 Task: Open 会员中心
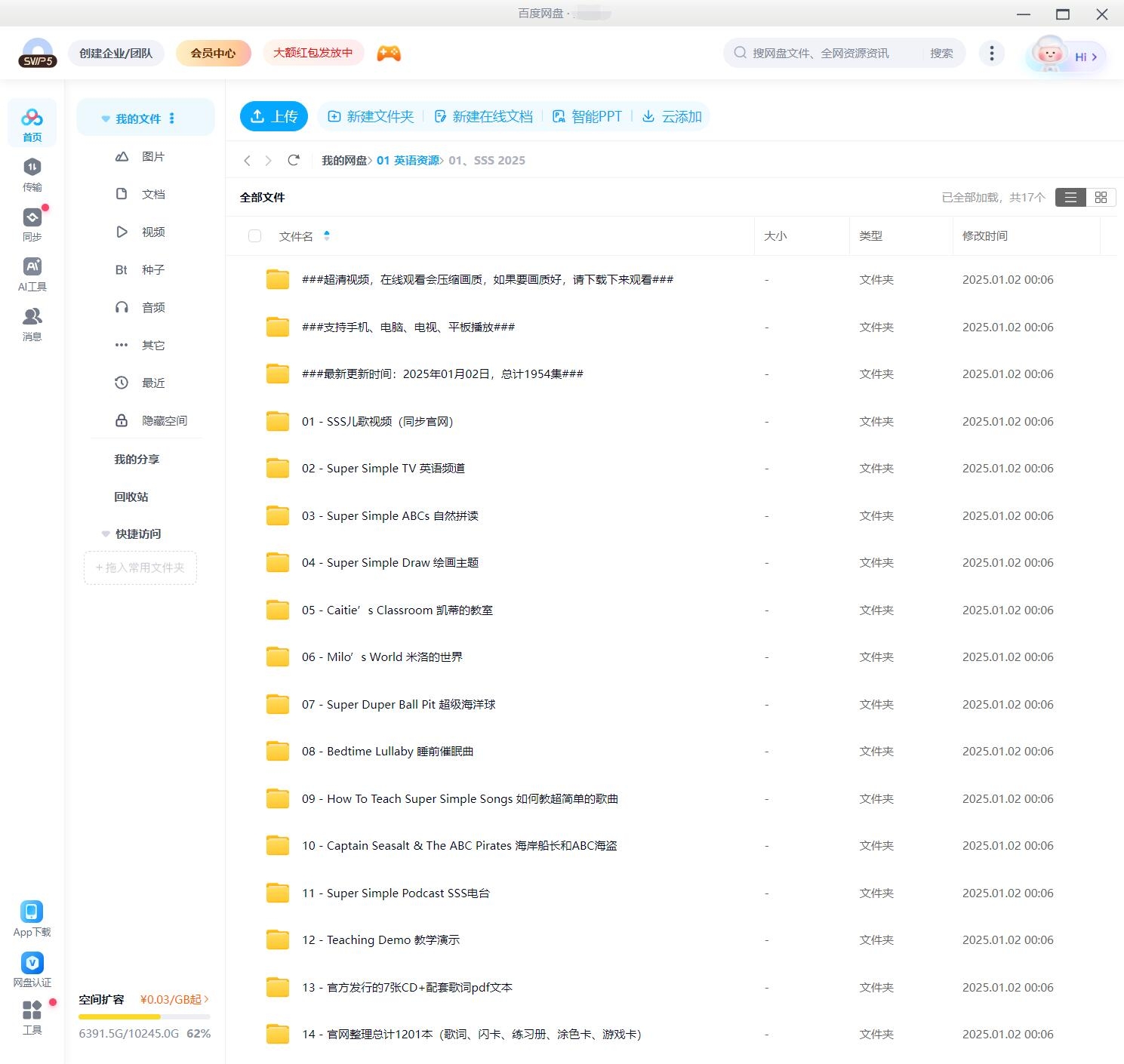214,54
